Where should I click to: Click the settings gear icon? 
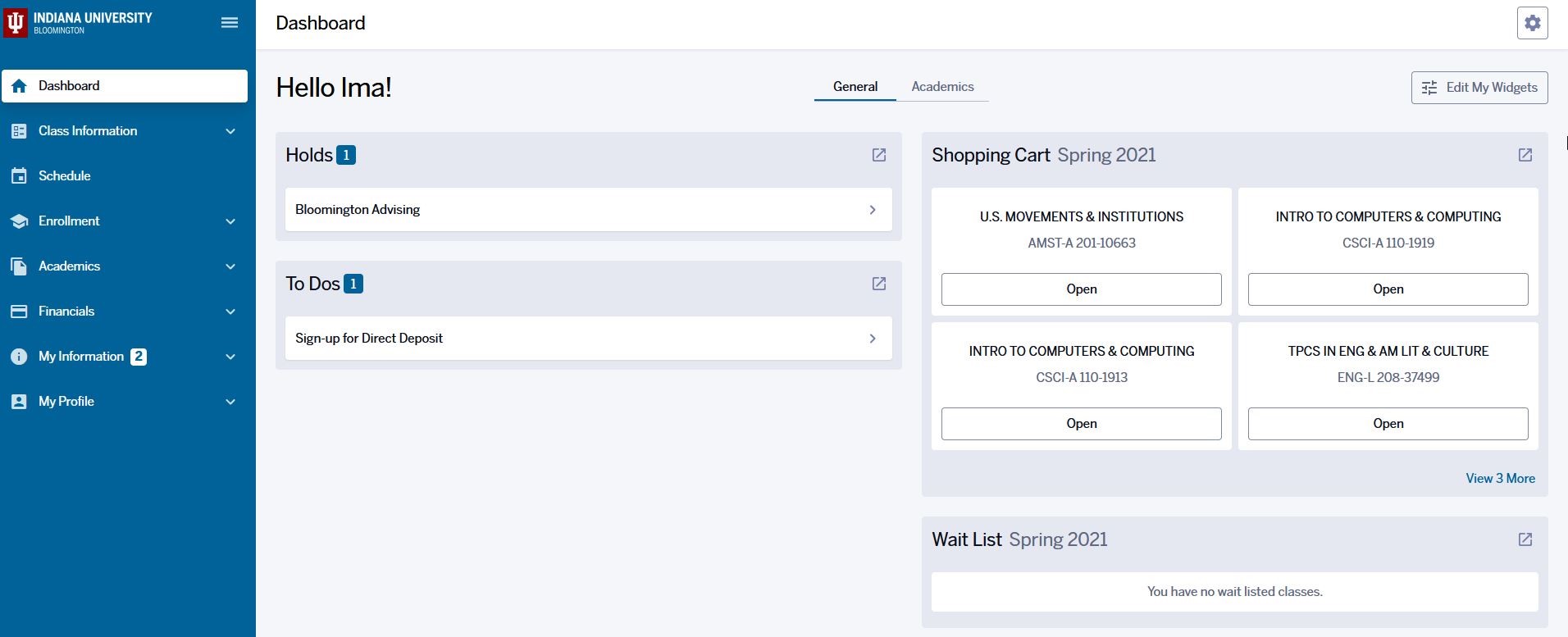1532,23
